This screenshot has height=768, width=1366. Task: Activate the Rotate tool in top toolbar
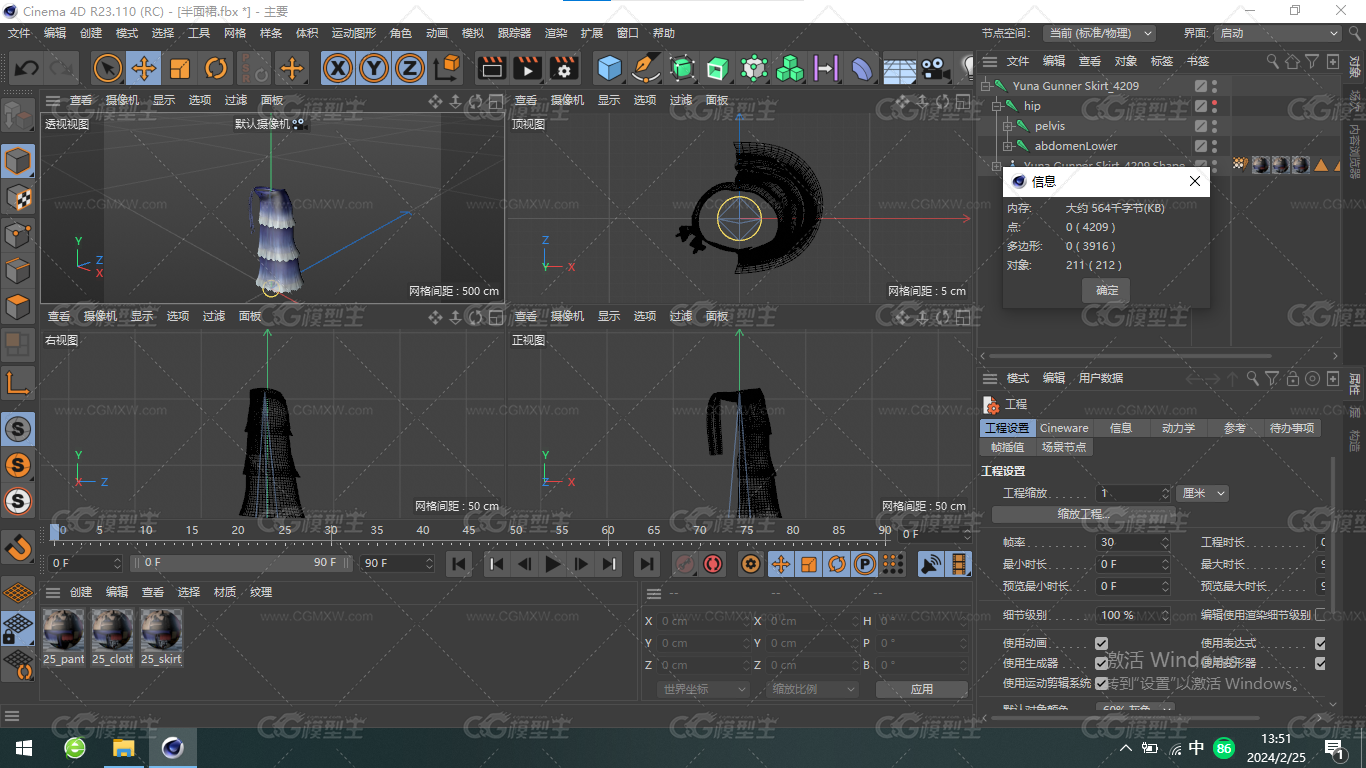coord(216,68)
